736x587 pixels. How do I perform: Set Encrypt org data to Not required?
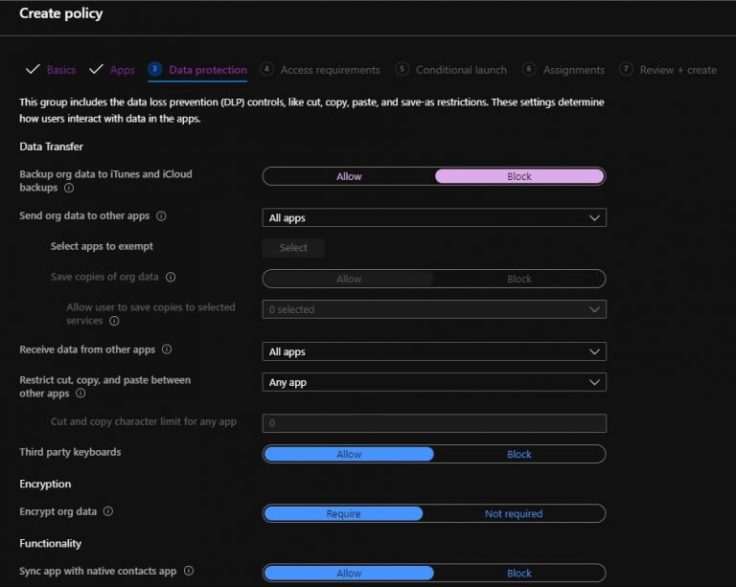(x=514, y=514)
